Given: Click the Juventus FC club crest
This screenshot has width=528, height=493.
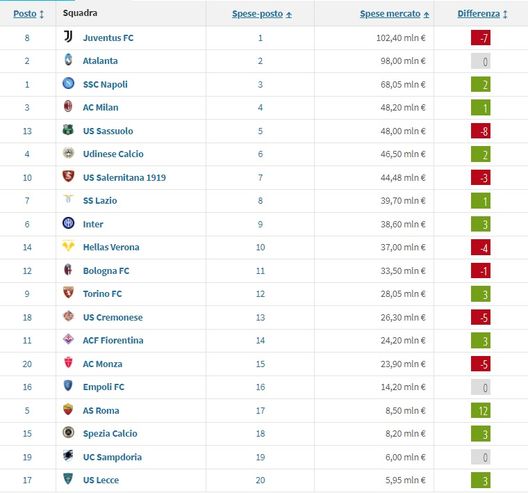Looking at the screenshot, I should pos(68,37).
